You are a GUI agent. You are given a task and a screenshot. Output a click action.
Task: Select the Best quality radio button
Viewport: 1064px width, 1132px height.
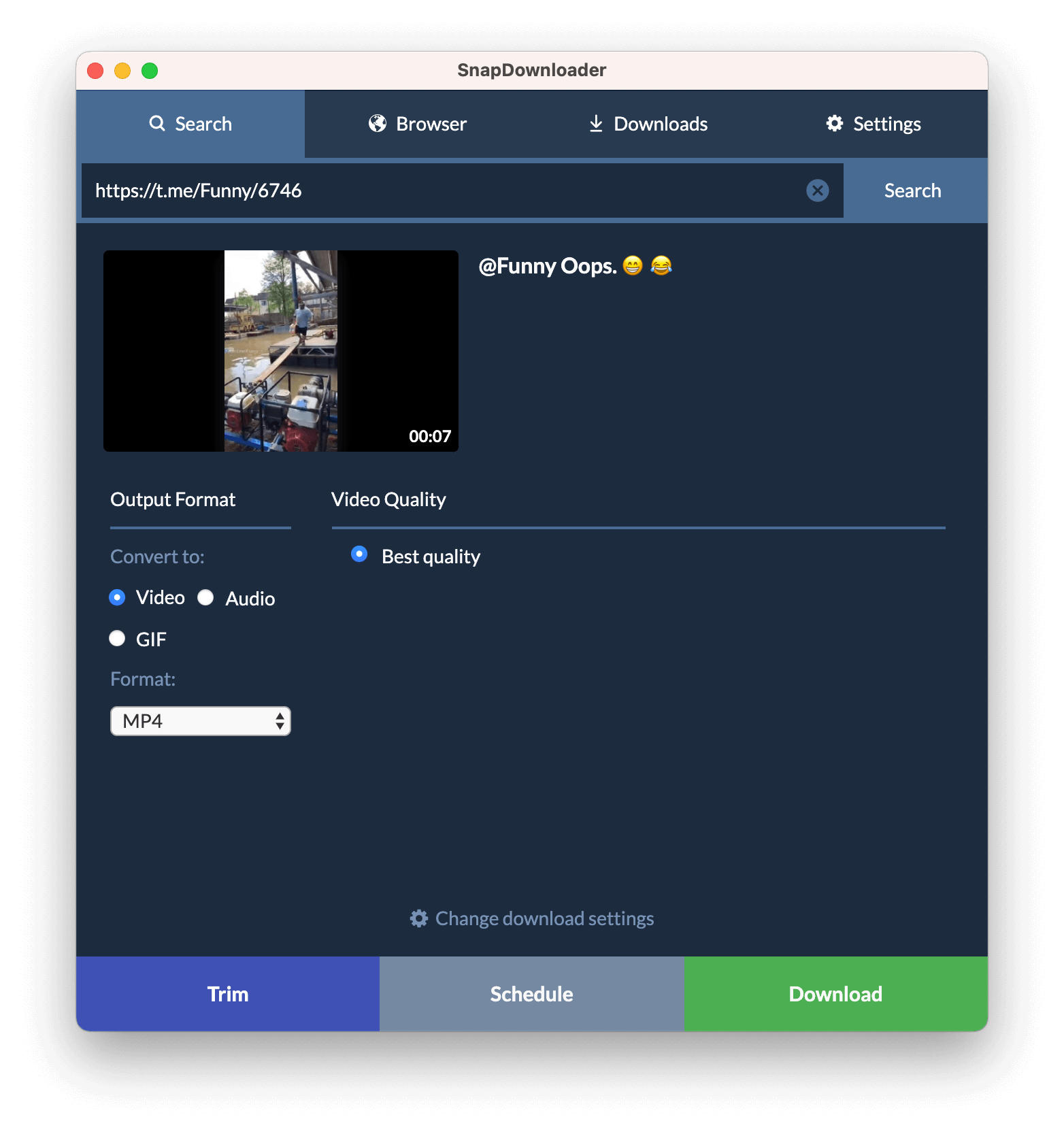point(359,554)
